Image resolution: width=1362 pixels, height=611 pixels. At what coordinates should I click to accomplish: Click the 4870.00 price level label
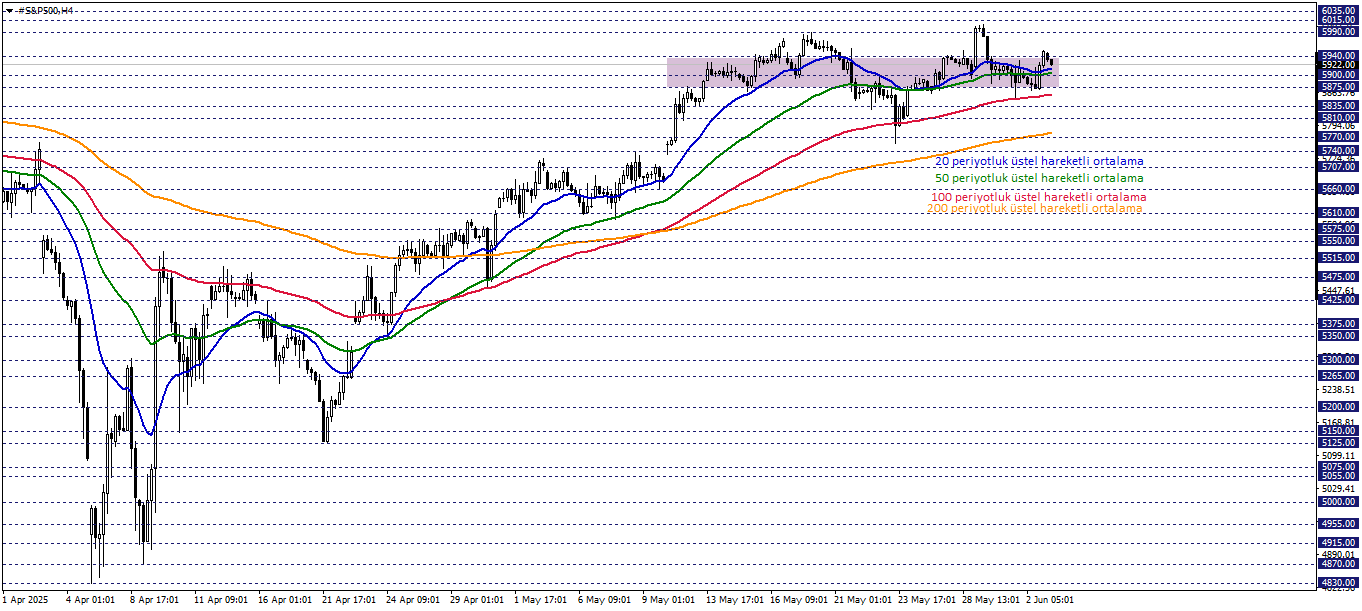coord(1338,564)
